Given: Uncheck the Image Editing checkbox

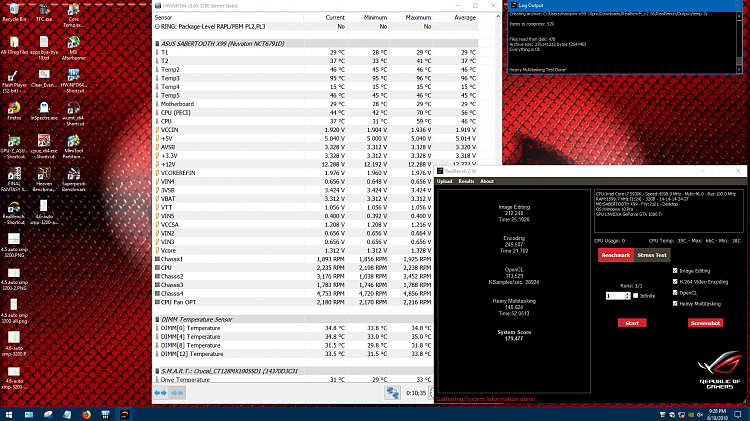Looking at the screenshot, I should [x=675, y=271].
